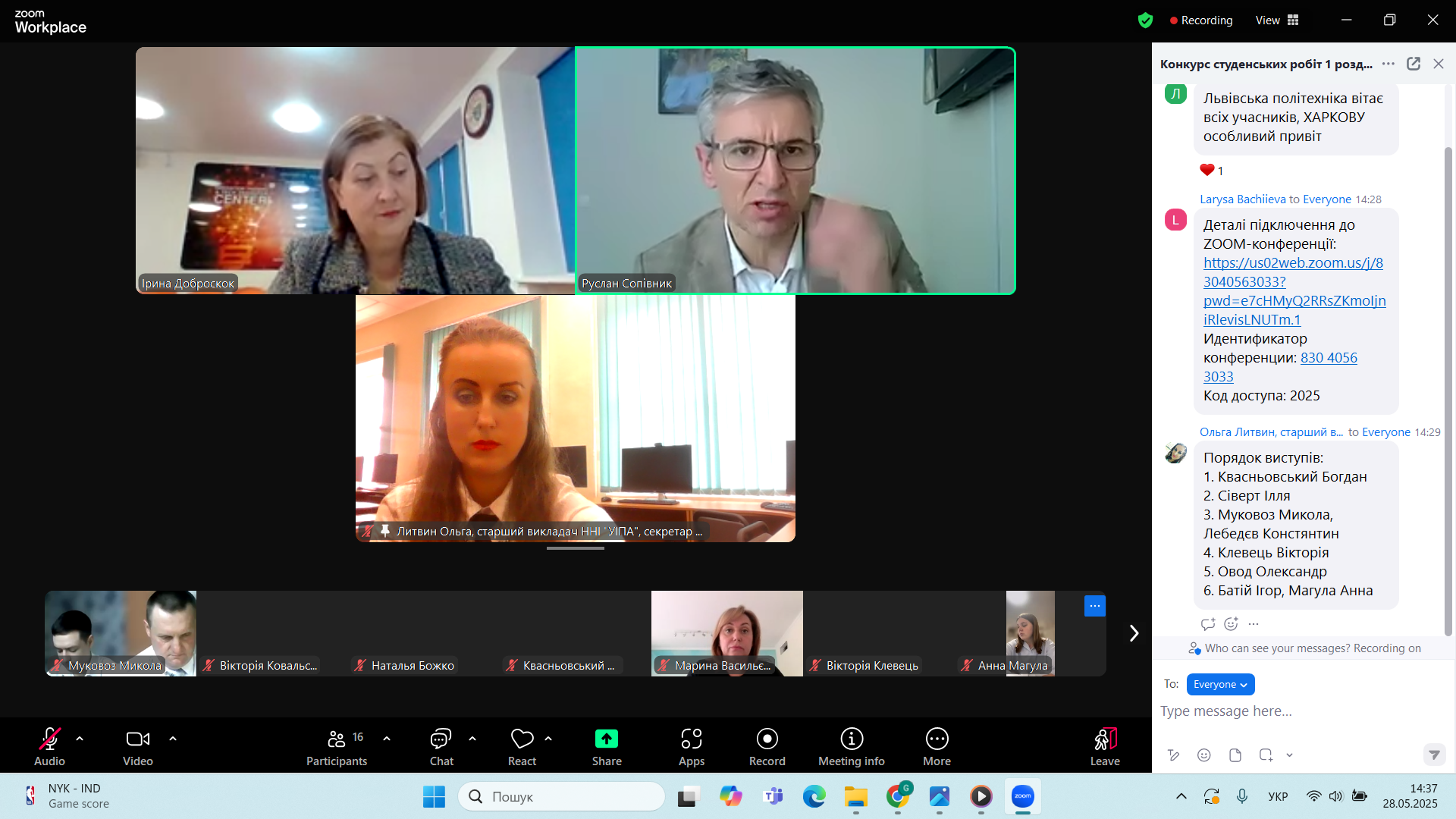
Task: Toggle the Record button
Action: point(767,747)
